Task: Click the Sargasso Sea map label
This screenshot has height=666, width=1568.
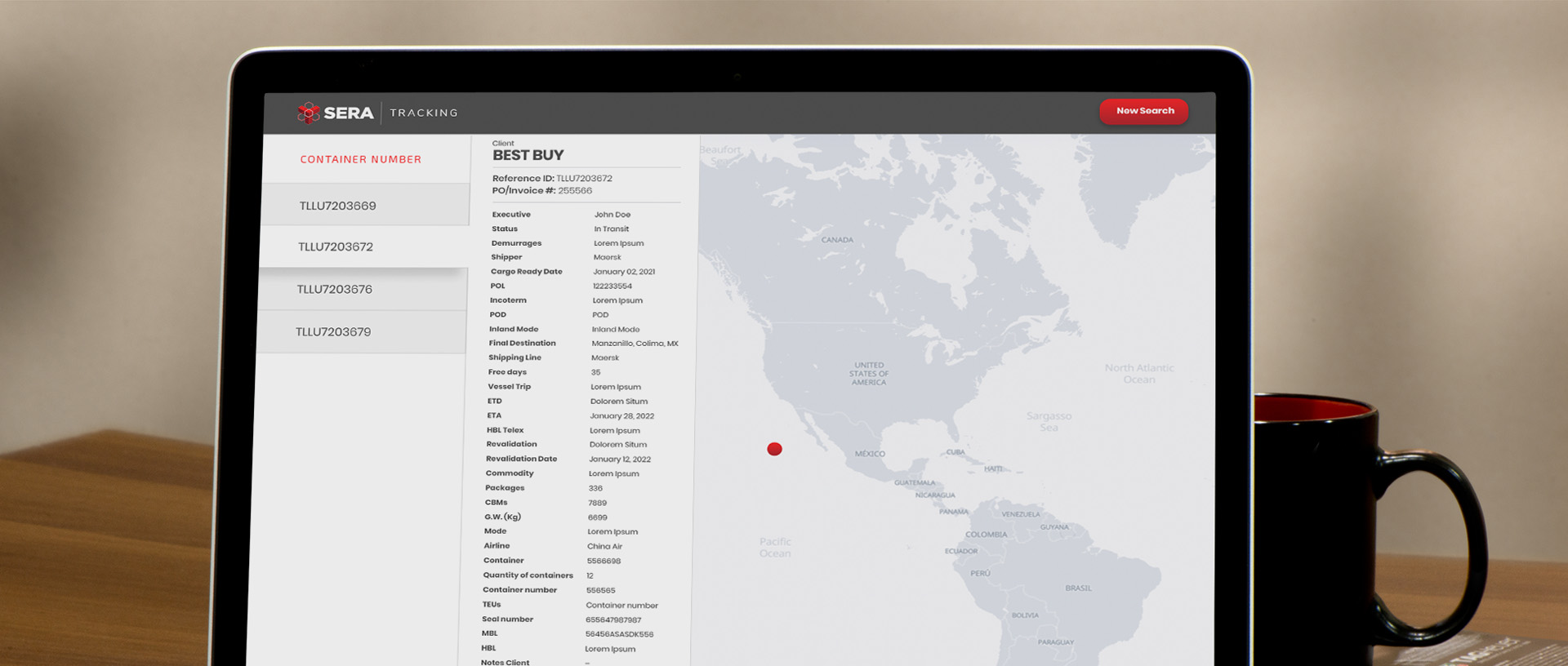Action: (1049, 422)
